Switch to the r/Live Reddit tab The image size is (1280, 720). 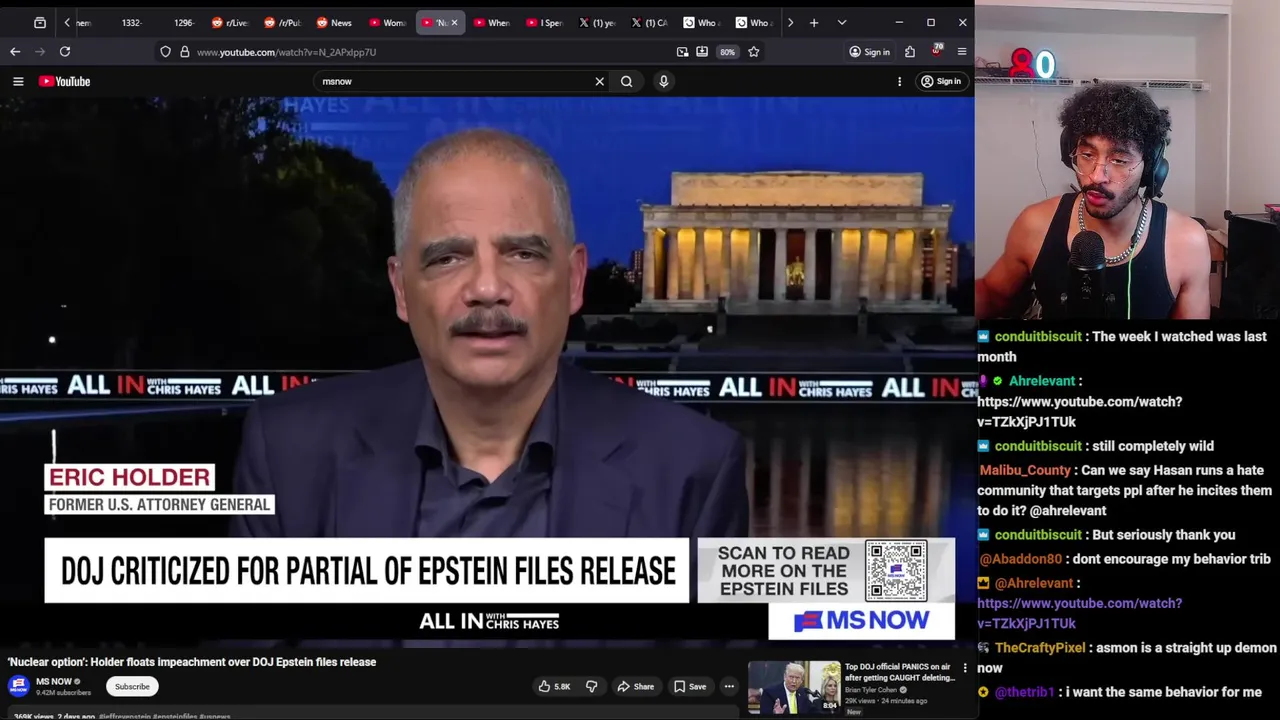click(230, 22)
